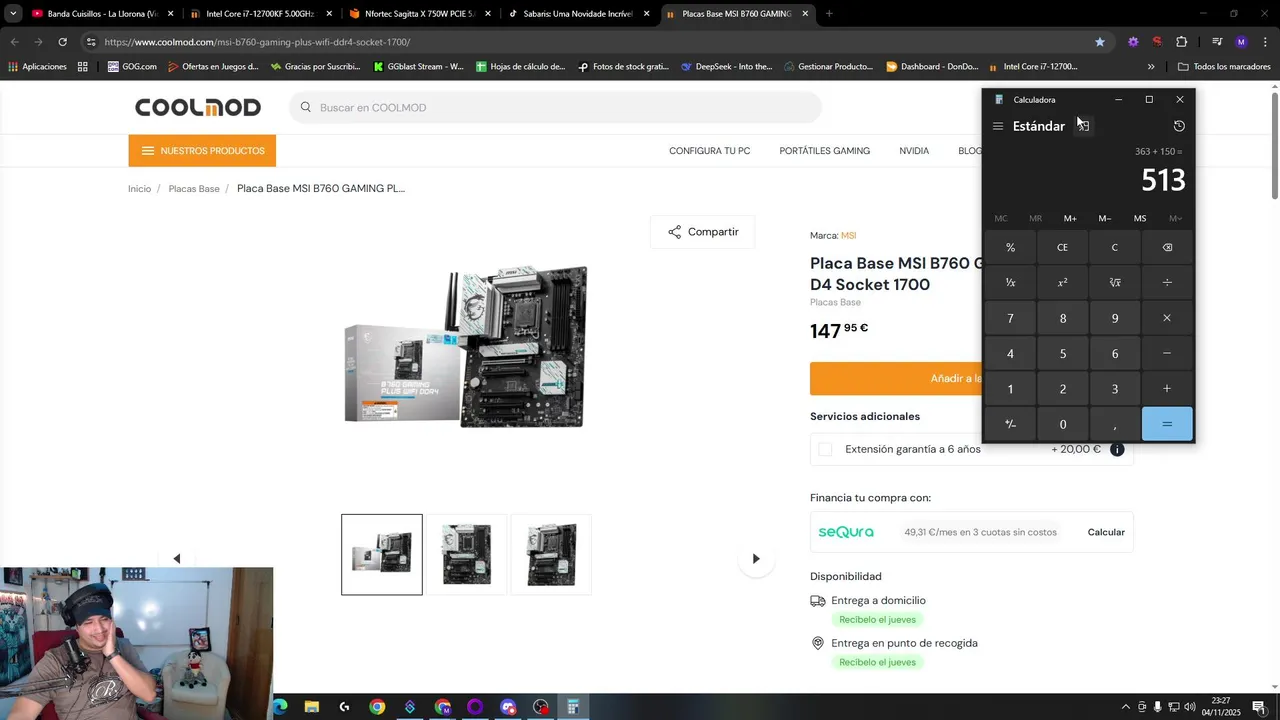Click calculator M+ memory button

1070,218
